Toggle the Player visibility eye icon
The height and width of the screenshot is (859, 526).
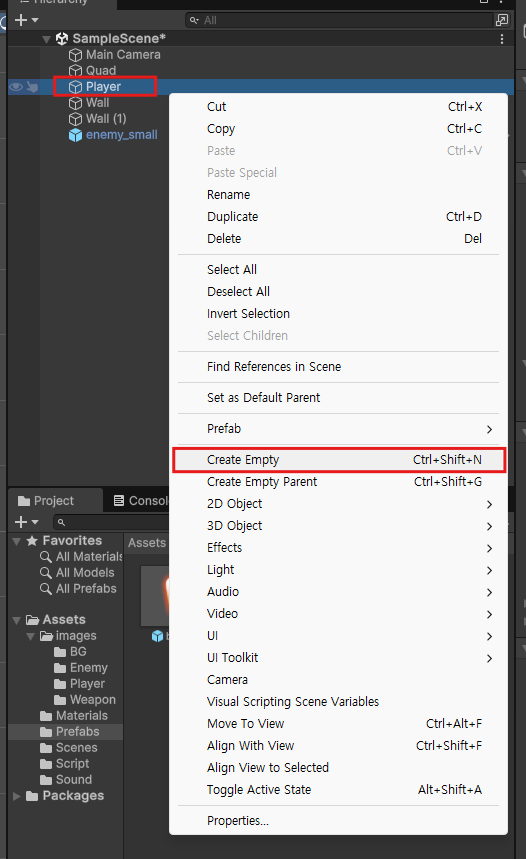click(16, 87)
